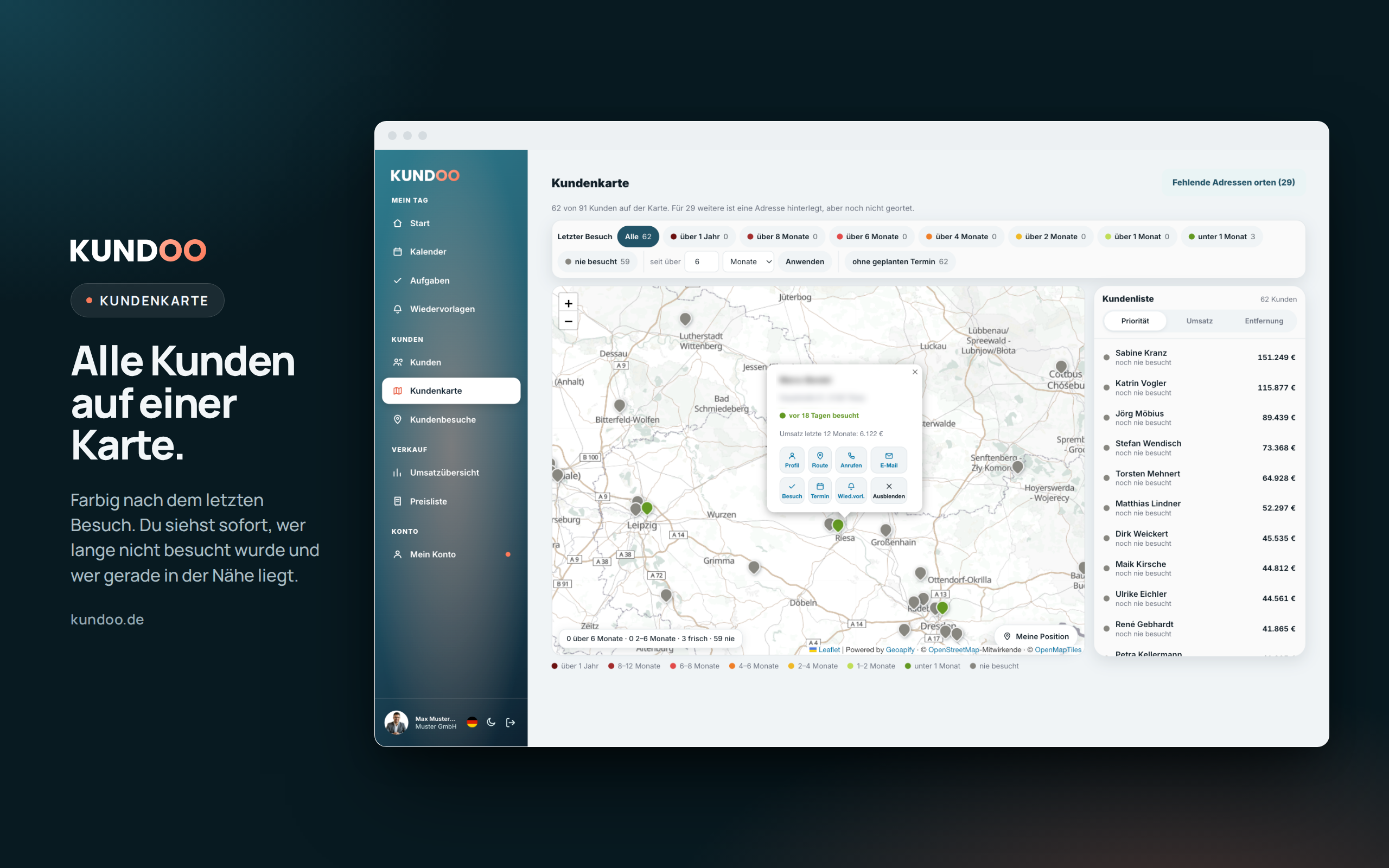The height and width of the screenshot is (868, 1389).
Task: Log a Besuch via the checkmark action
Action: click(x=792, y=491)
